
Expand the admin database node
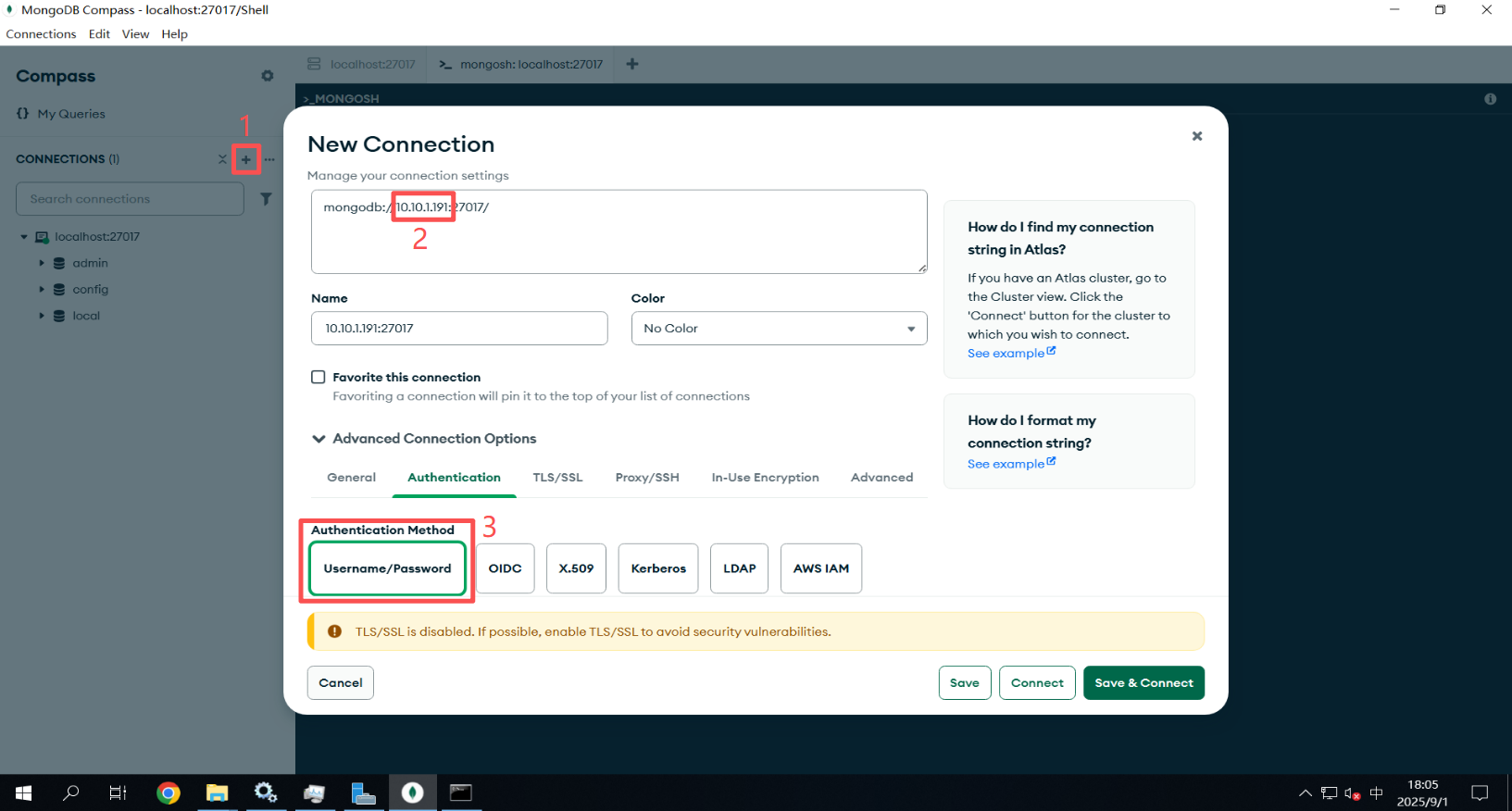[x=42, y=263]
